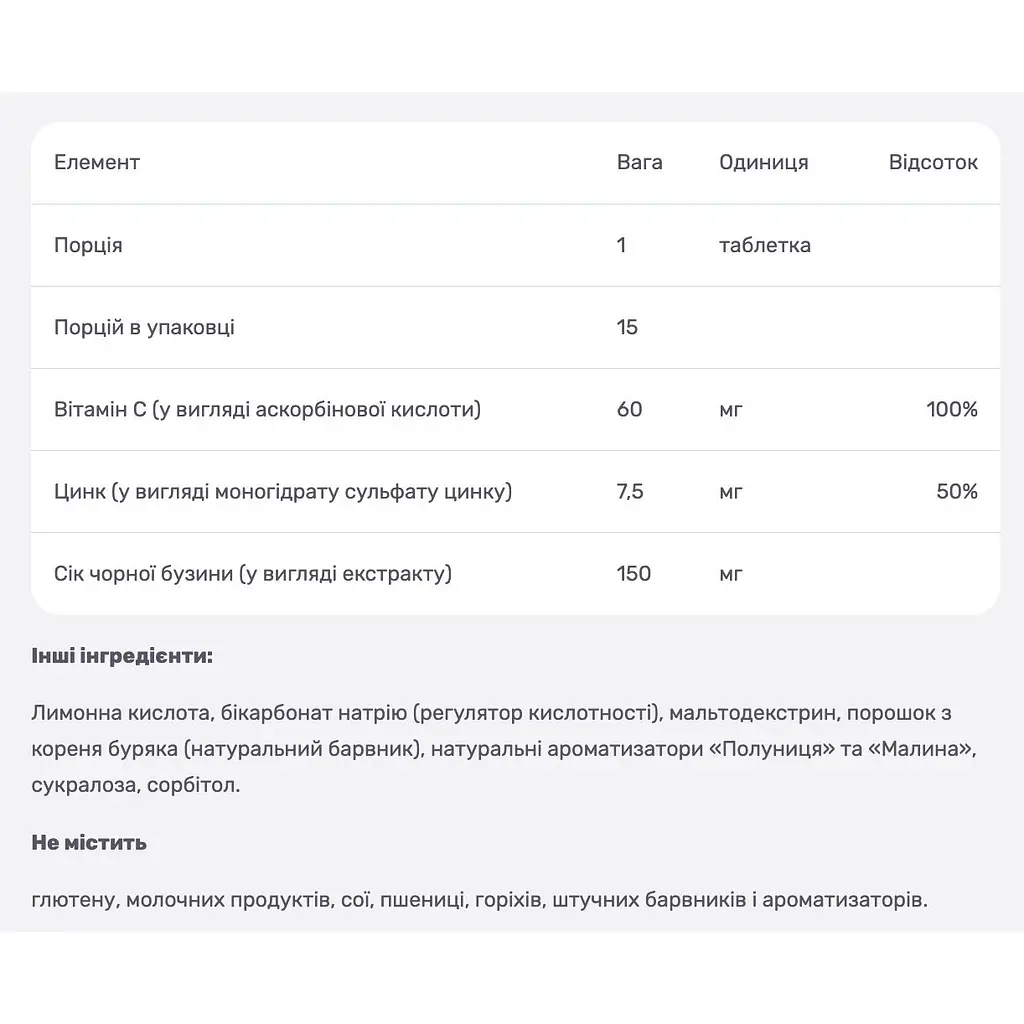
Task: Click the value 15 in the table
Action: click(x=627, y=327)
